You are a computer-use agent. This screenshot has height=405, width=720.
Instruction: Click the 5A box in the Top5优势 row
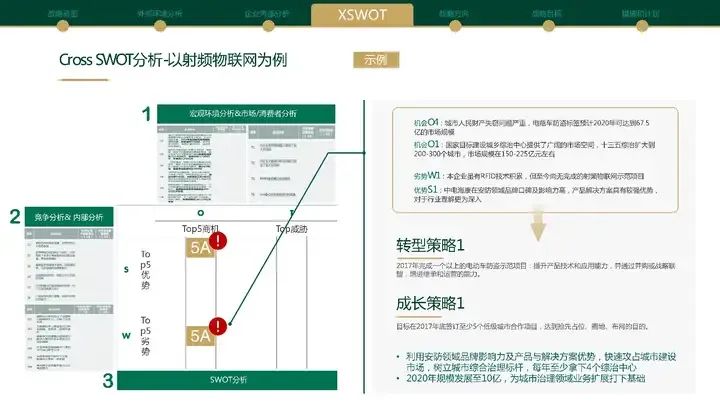pyautogui.click(x=200, y=248)
